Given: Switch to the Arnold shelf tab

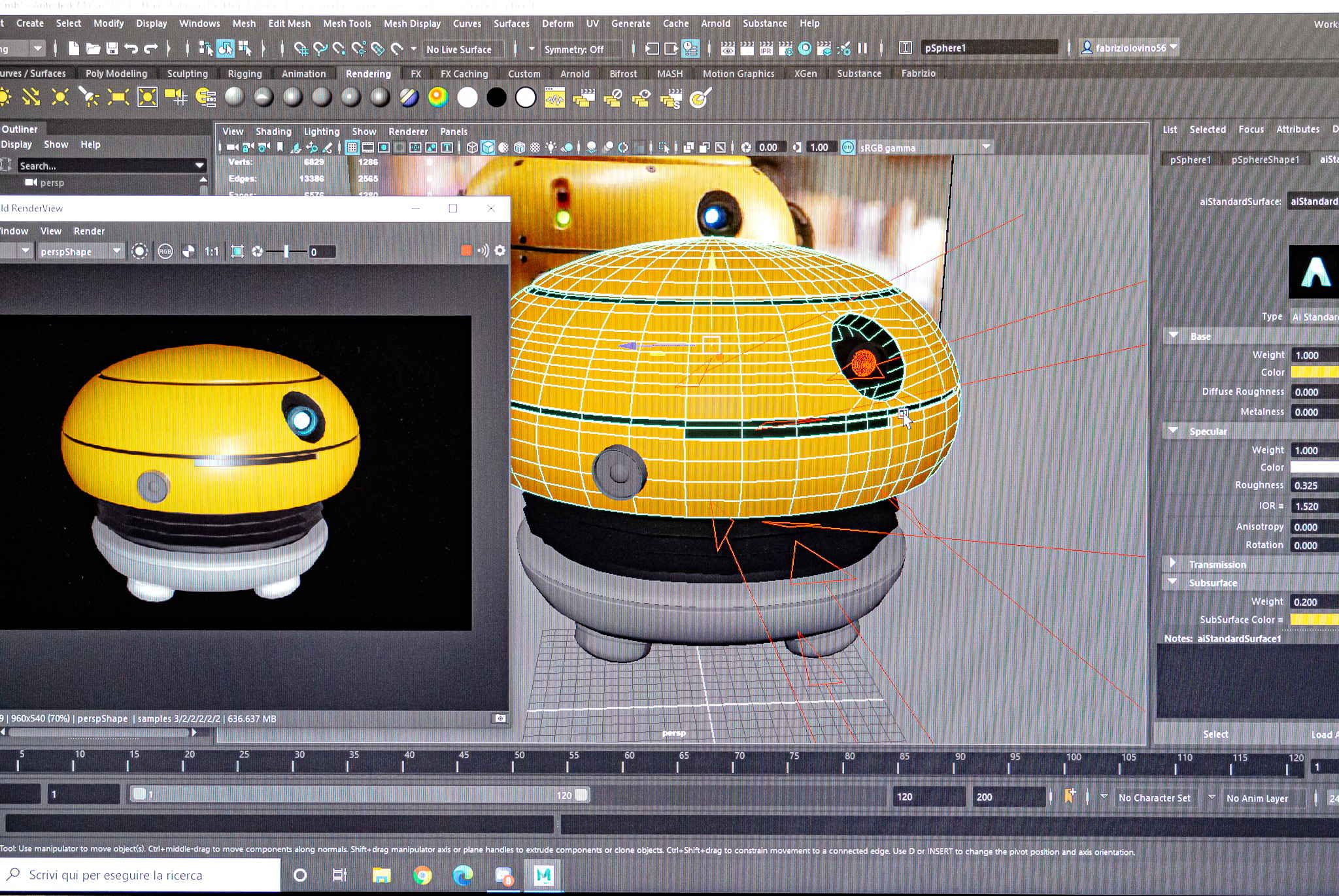Looking at the screenshot, I should [574, 74].
